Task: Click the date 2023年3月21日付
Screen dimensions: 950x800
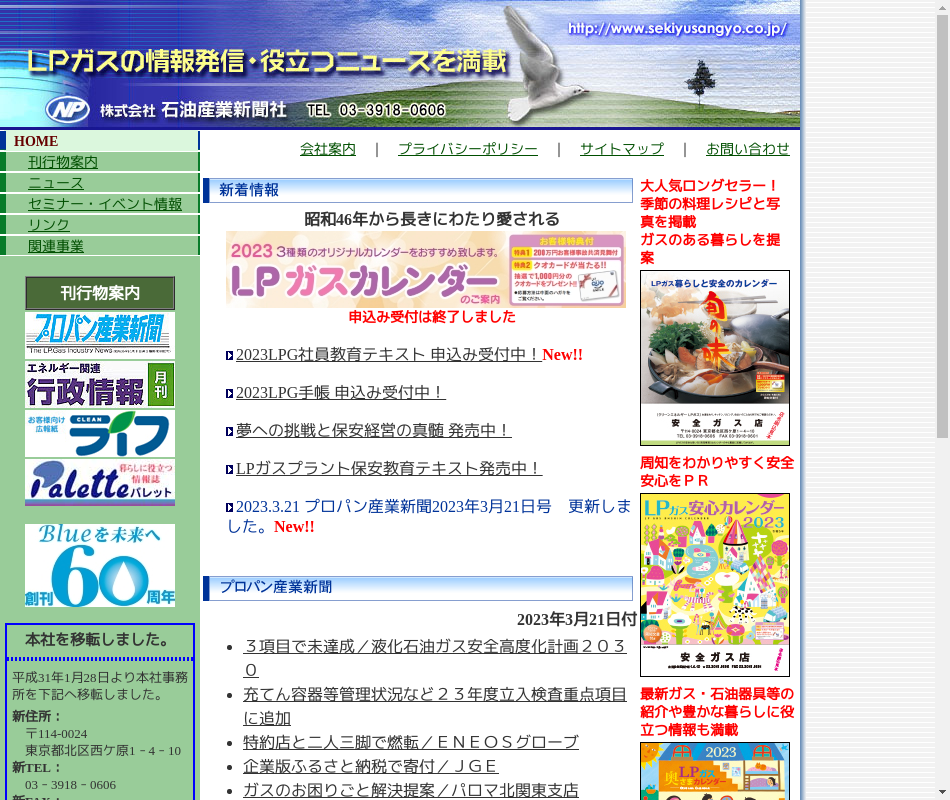Action: (576, 619)
